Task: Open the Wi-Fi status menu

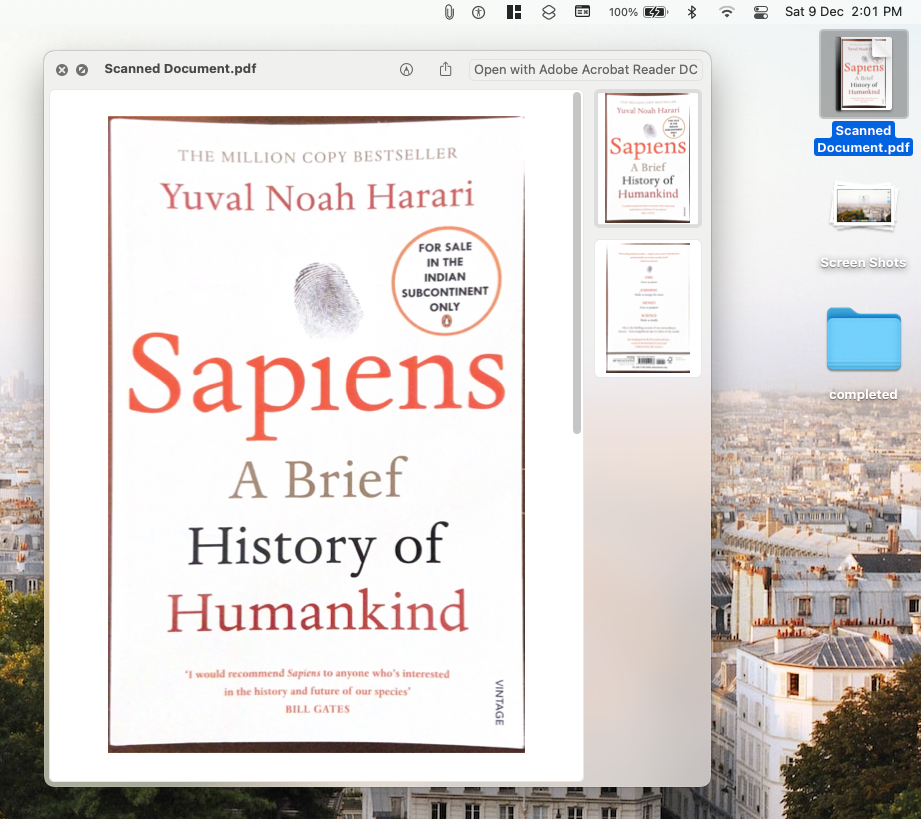Action: [x=726, y=12]
